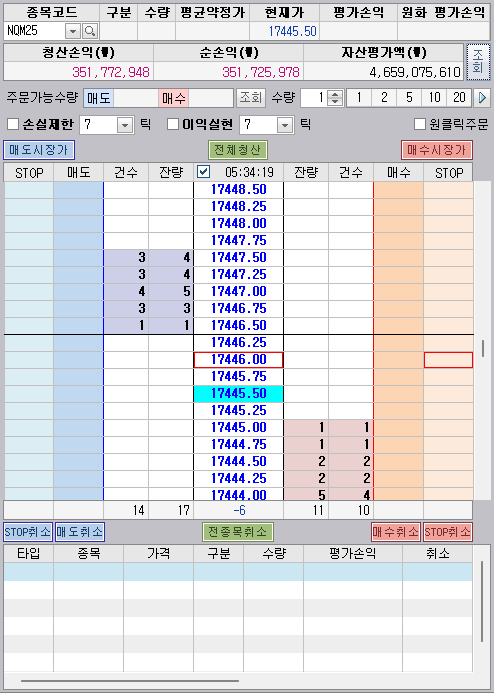Enable the 원클릭주문 checkbox
The image size is (494, 693).
click(x=420, y=124)
